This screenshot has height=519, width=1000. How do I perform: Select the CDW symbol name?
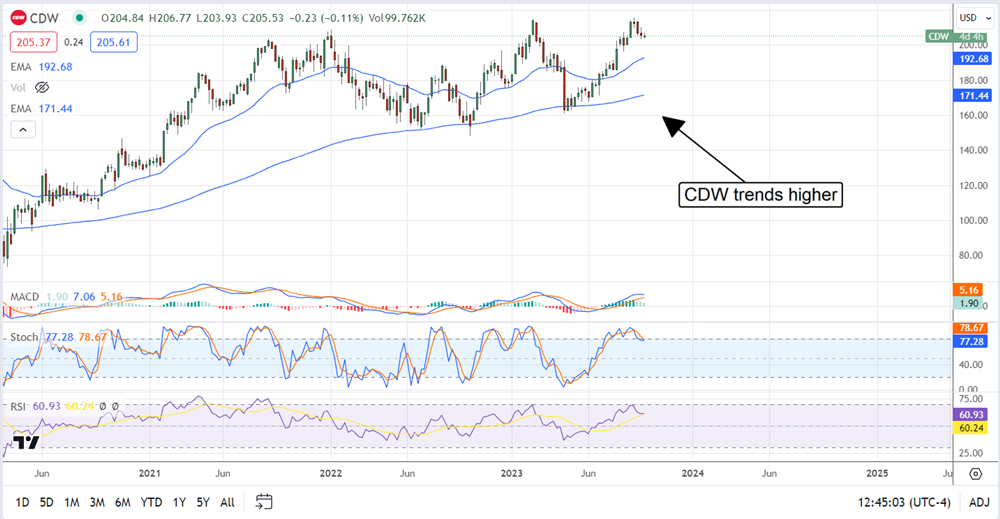pos(45,18)
